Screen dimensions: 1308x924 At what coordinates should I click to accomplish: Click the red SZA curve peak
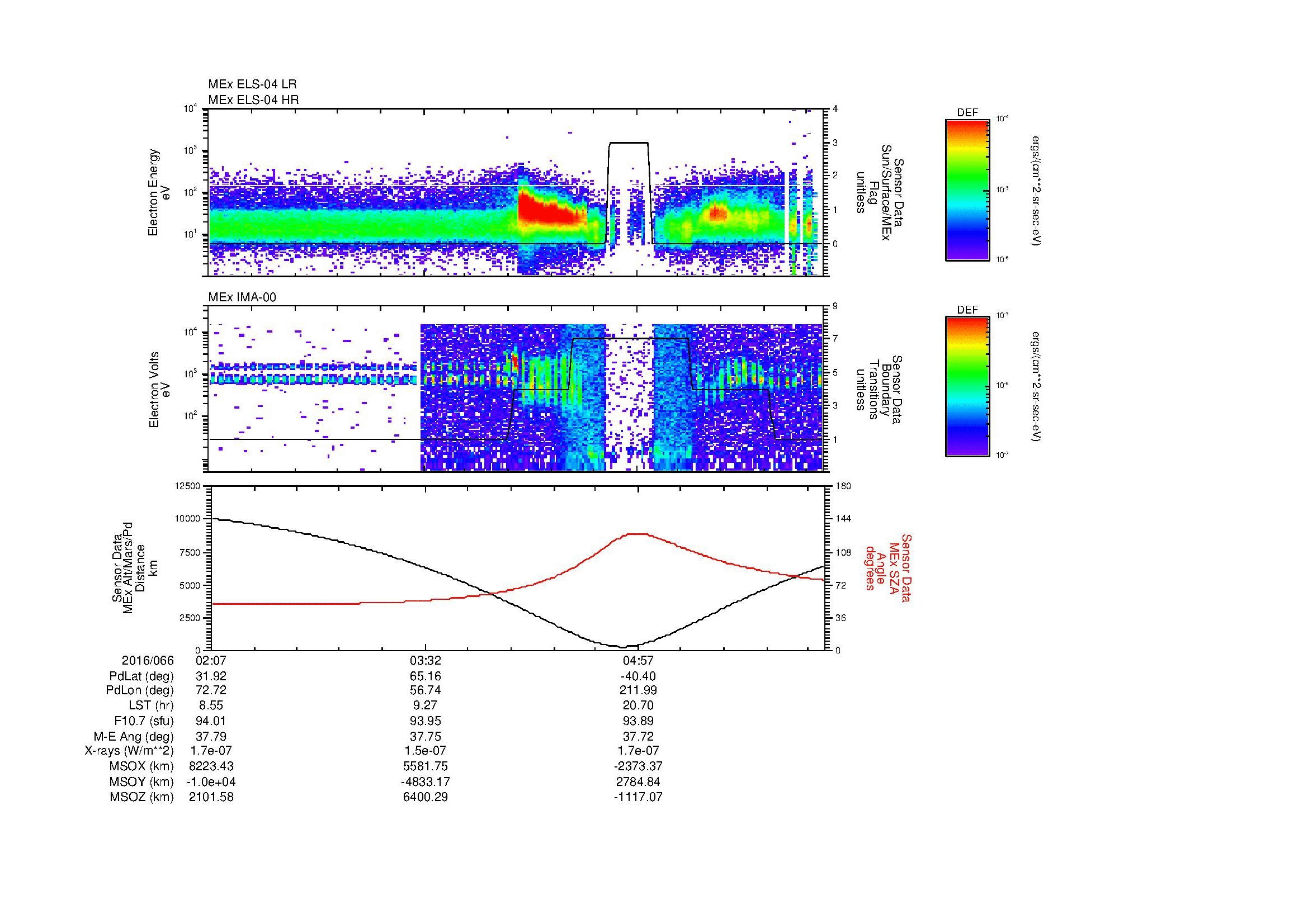tap(637, 534)
